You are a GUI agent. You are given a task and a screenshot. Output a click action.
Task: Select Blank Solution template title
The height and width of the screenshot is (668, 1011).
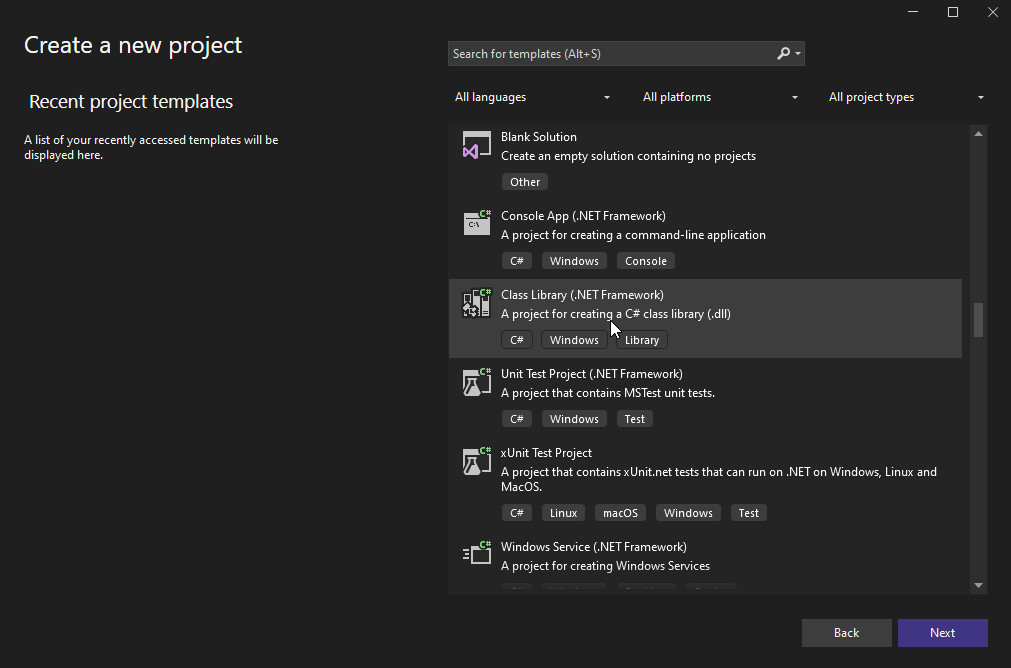538,137
